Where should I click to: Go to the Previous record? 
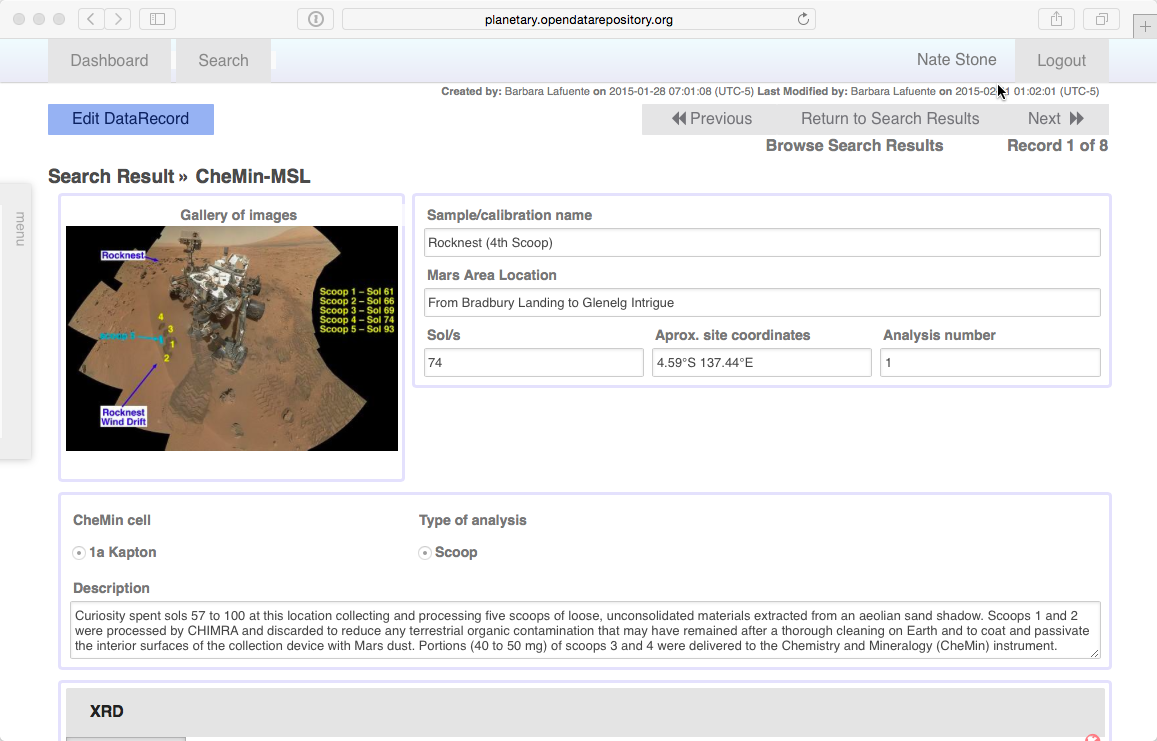[x=712, y=119]
